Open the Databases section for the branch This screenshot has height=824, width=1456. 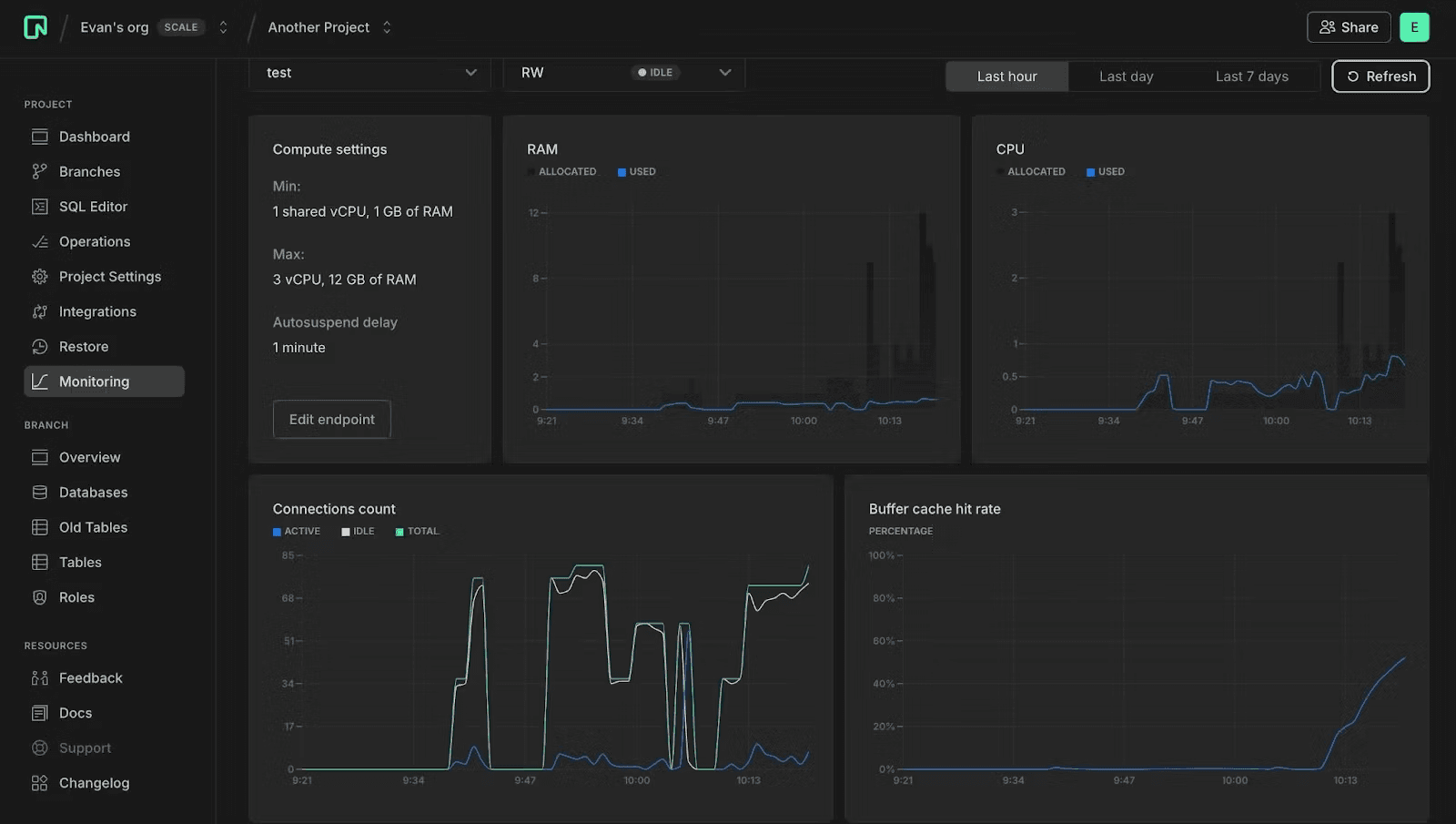[93, 492]
